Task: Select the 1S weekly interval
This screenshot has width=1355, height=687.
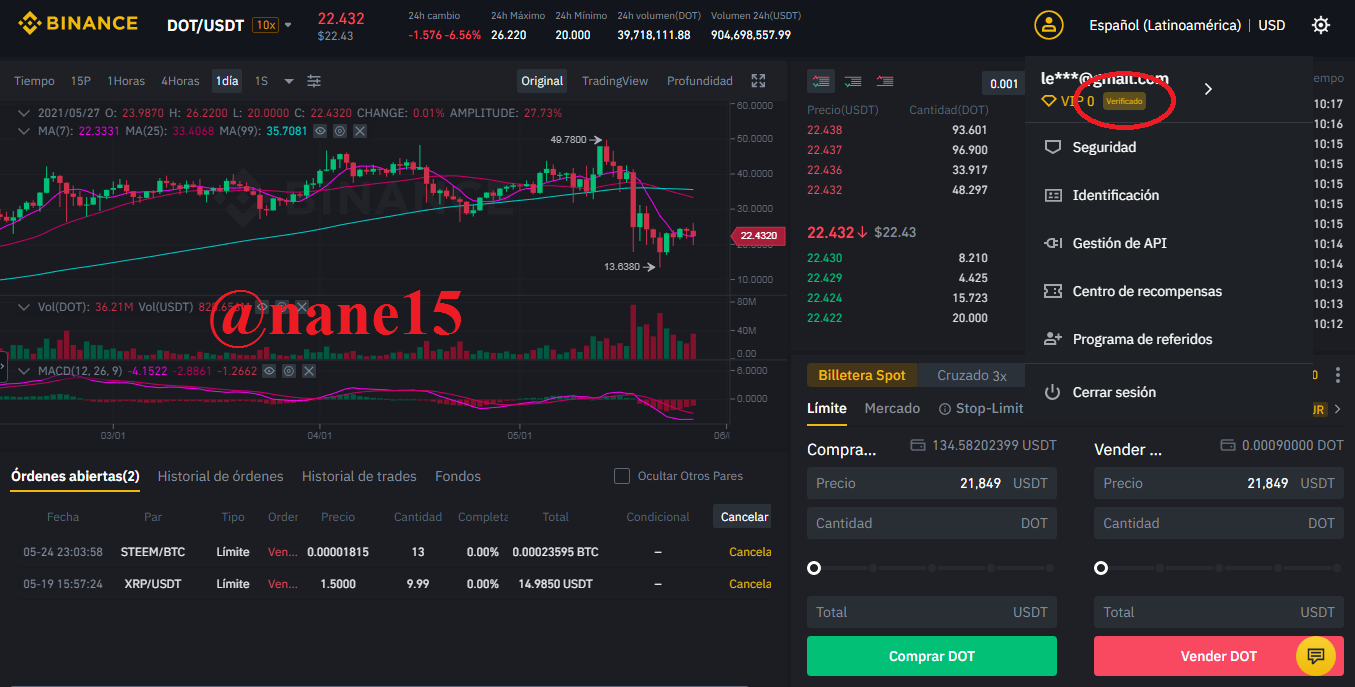Action: (261, 81)
